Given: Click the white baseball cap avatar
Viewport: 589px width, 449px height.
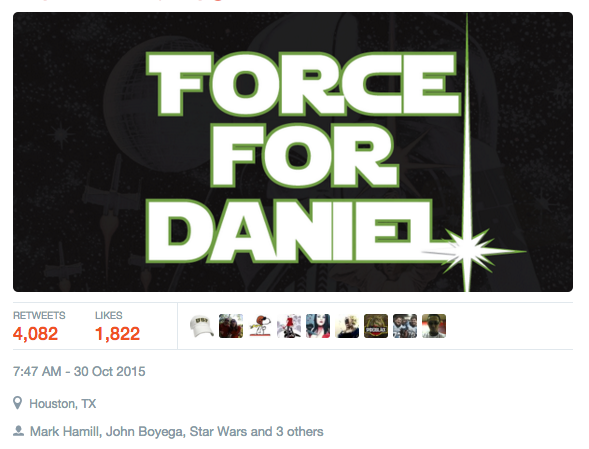Looking at the screenshot, I should 202,326.
